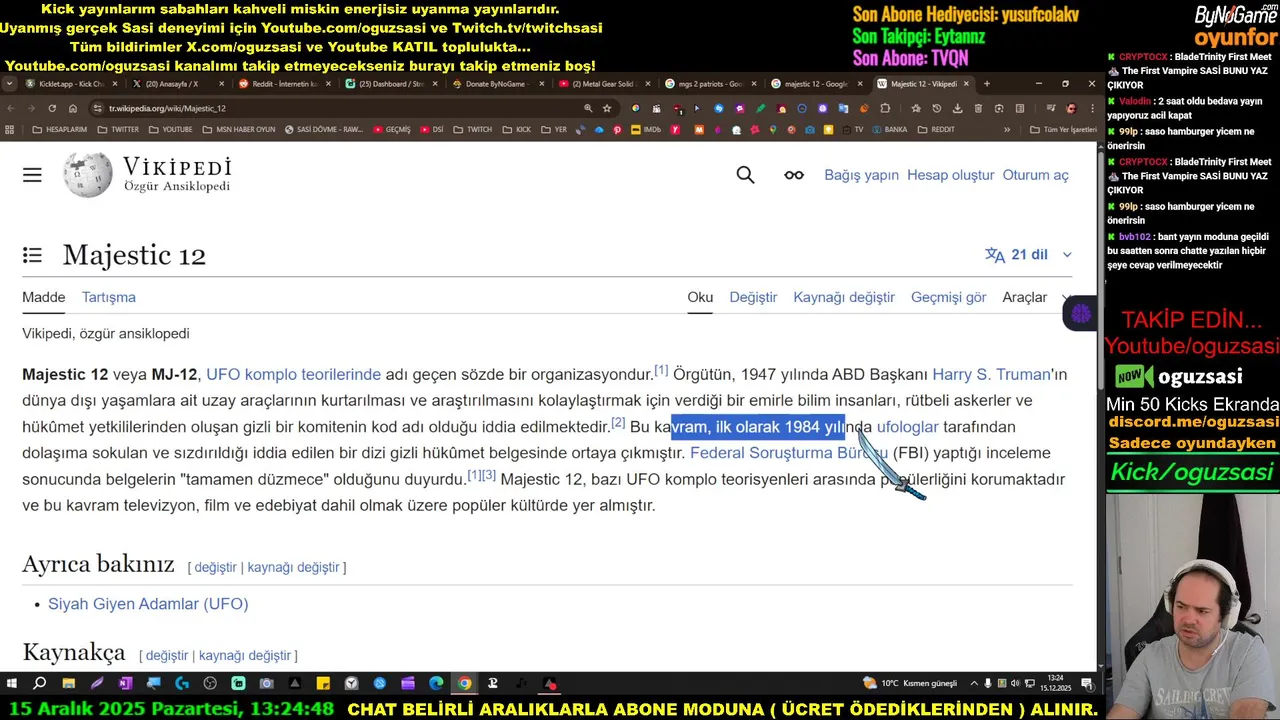Screen dimensions: 1280x720
Task: Switch to the Metal Gear Solid YouTube tab
Action: pos(602,84)
